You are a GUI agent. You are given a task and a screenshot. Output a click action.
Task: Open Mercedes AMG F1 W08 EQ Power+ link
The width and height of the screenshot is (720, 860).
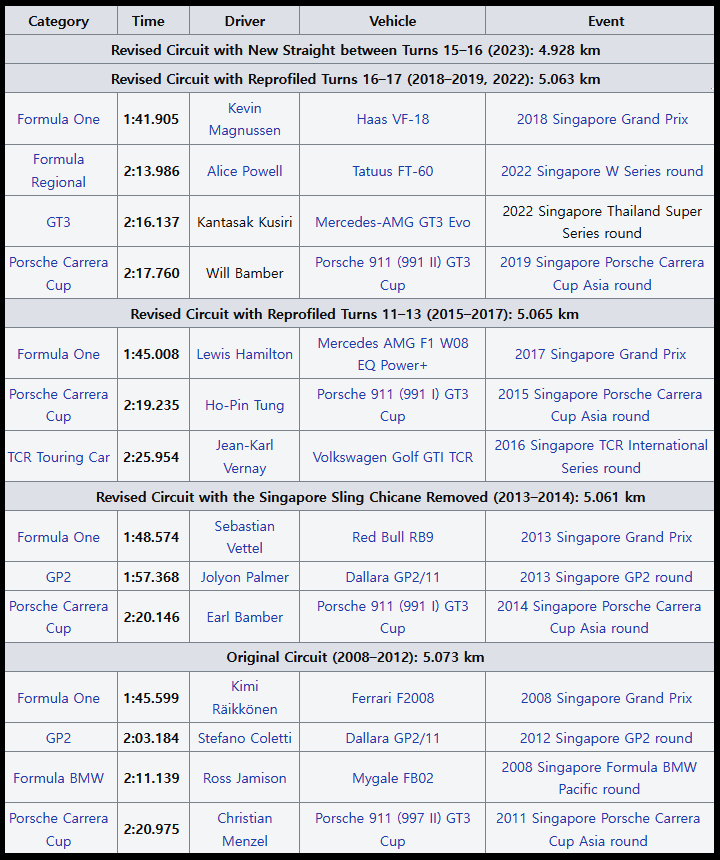(393, 354)
